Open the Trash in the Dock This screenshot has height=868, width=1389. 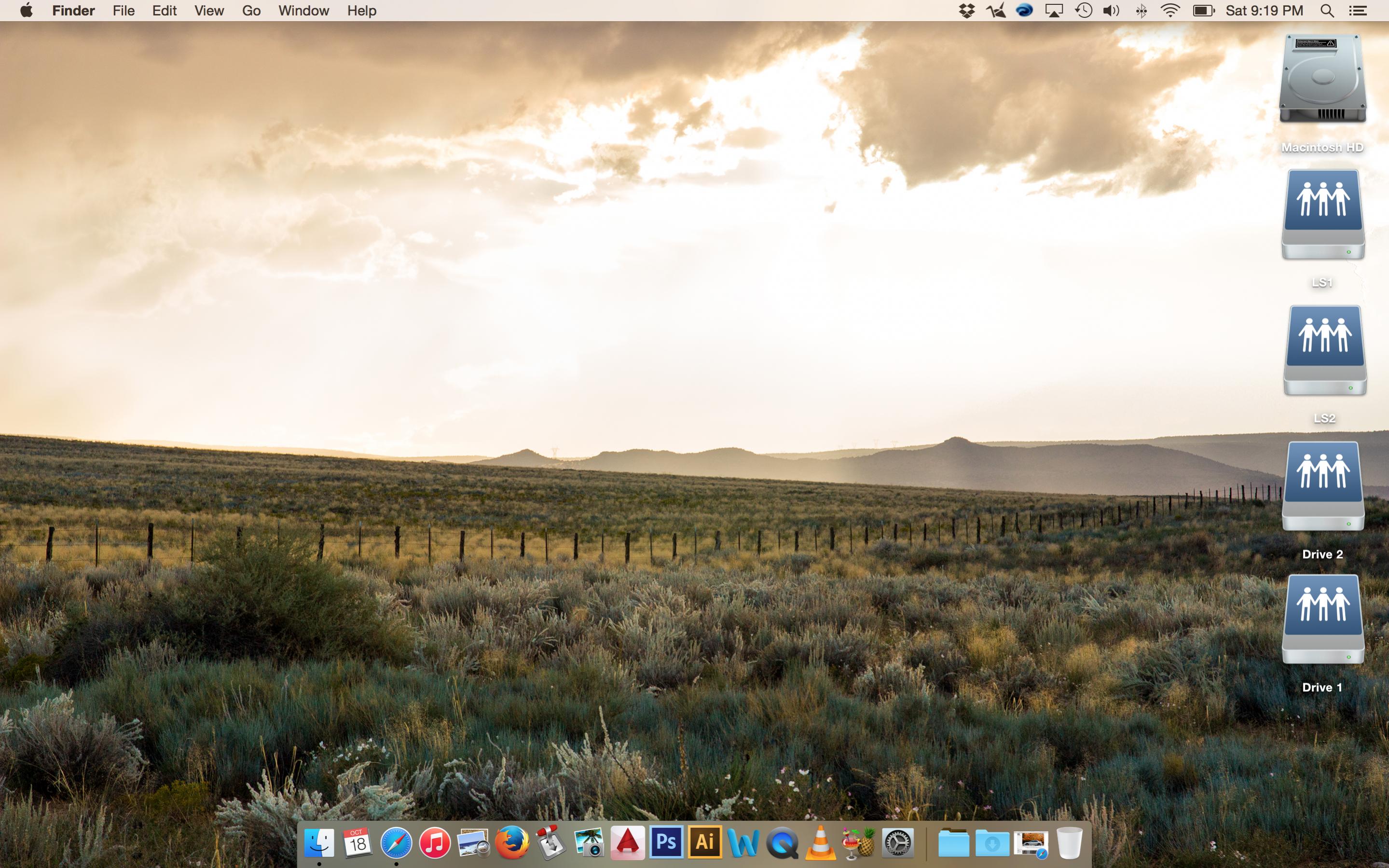1069,843
